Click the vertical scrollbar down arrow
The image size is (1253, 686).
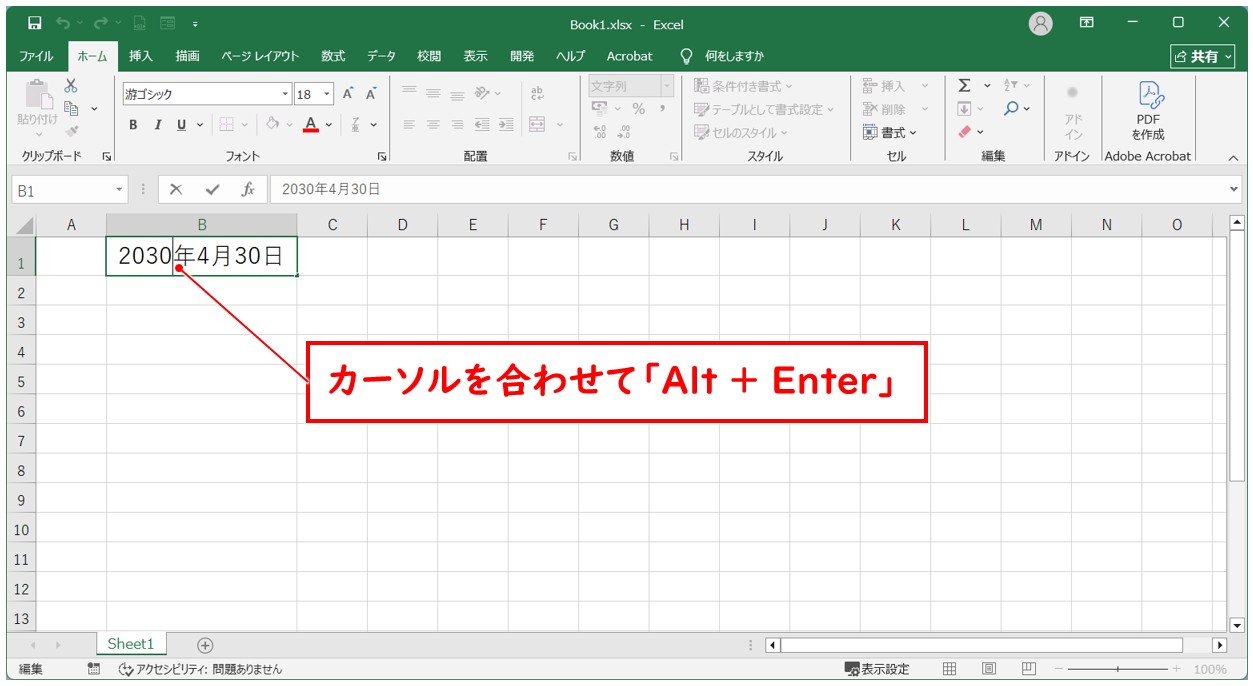point(1236,625)
